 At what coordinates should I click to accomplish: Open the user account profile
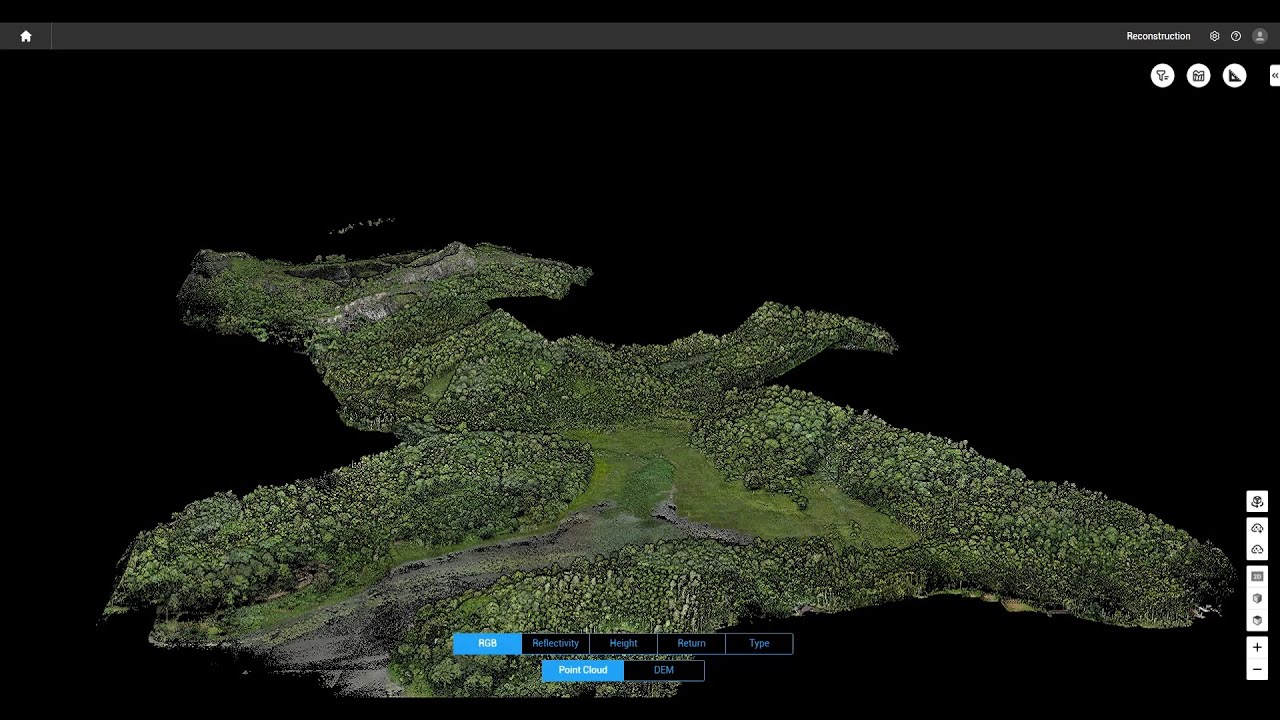click(1260, 36)
